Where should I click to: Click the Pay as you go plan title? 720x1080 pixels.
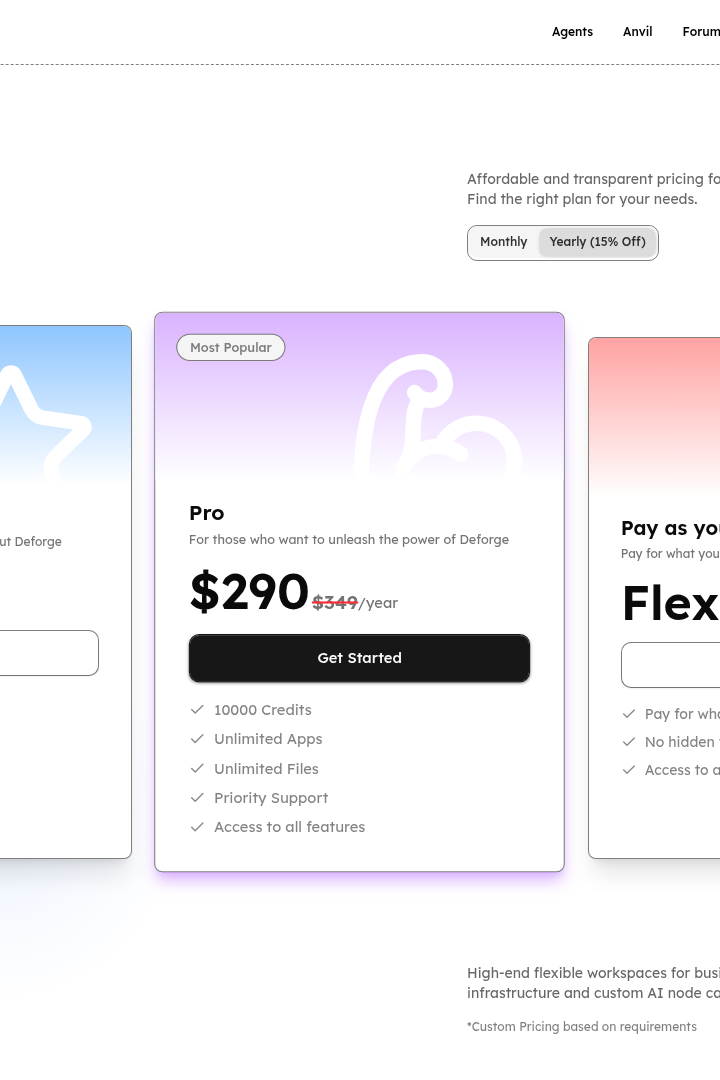coord(670,528)
